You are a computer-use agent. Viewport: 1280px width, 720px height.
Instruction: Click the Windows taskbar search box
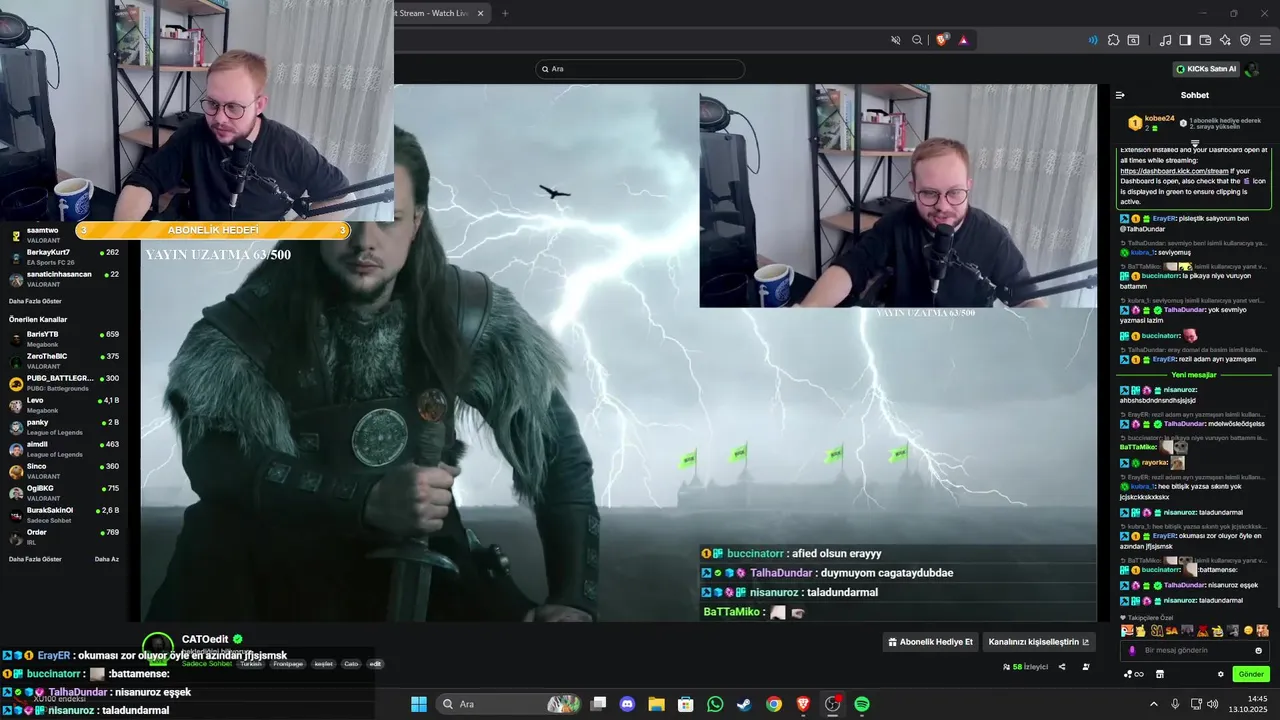click(508, 704)
